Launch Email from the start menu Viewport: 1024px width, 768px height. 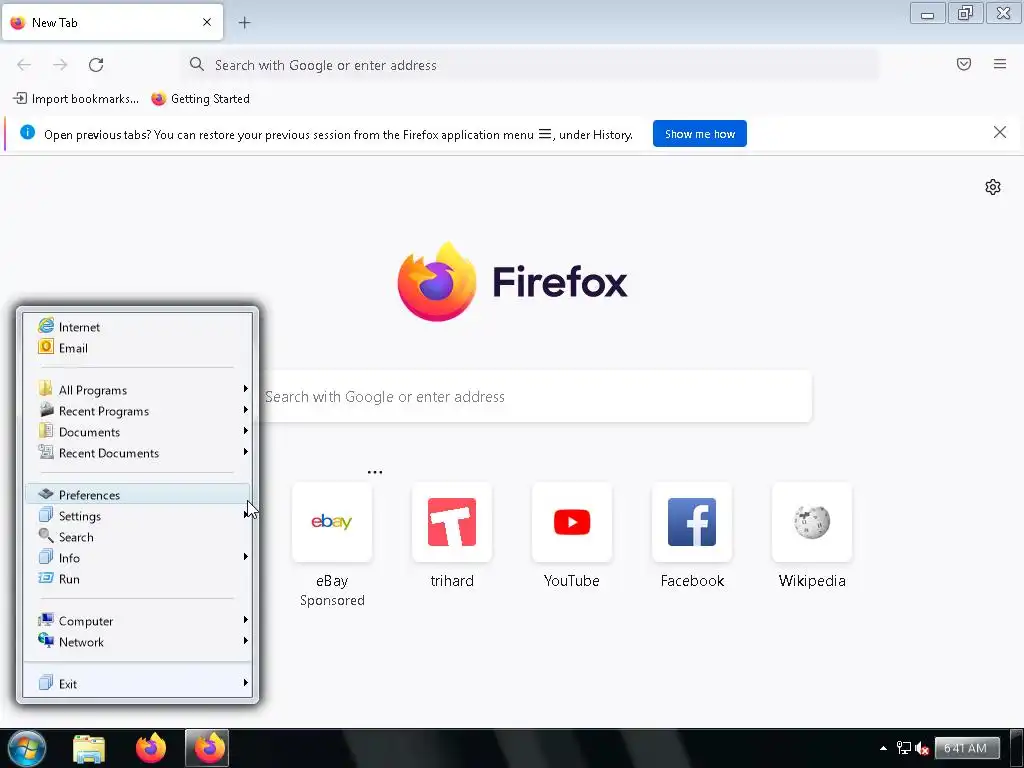[138, 347]
